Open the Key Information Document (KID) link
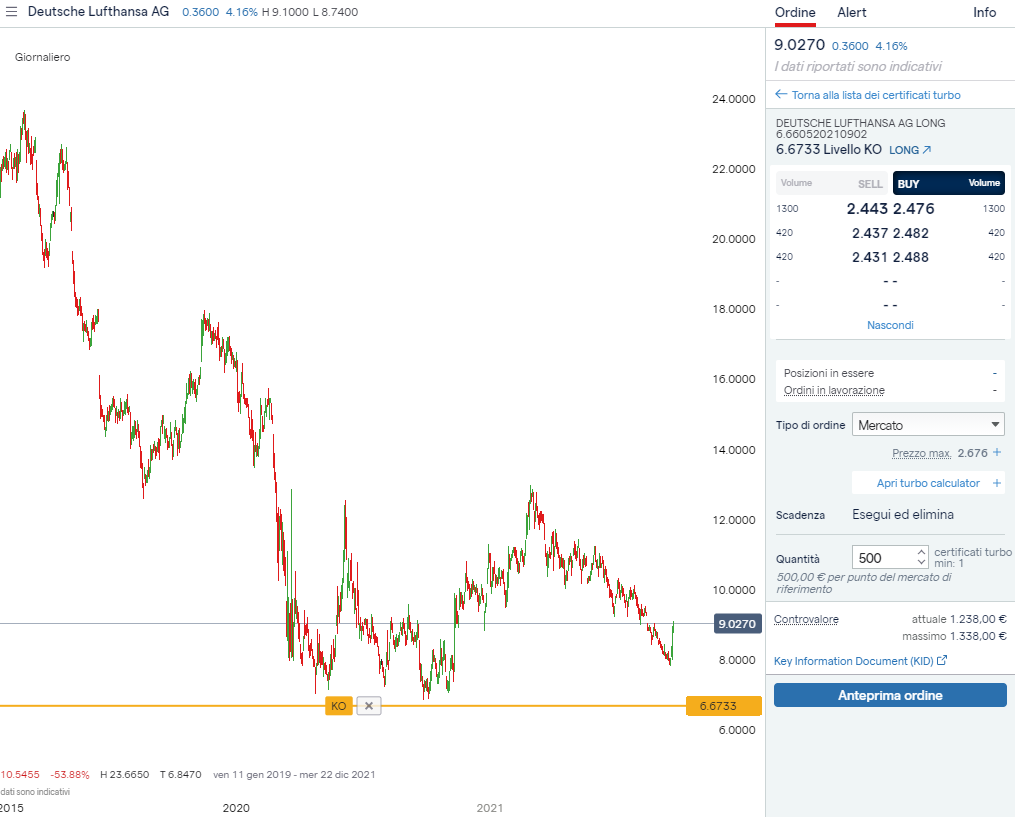Image resolution: width=1015 pixels, height=817 pixels. point(853,661)
